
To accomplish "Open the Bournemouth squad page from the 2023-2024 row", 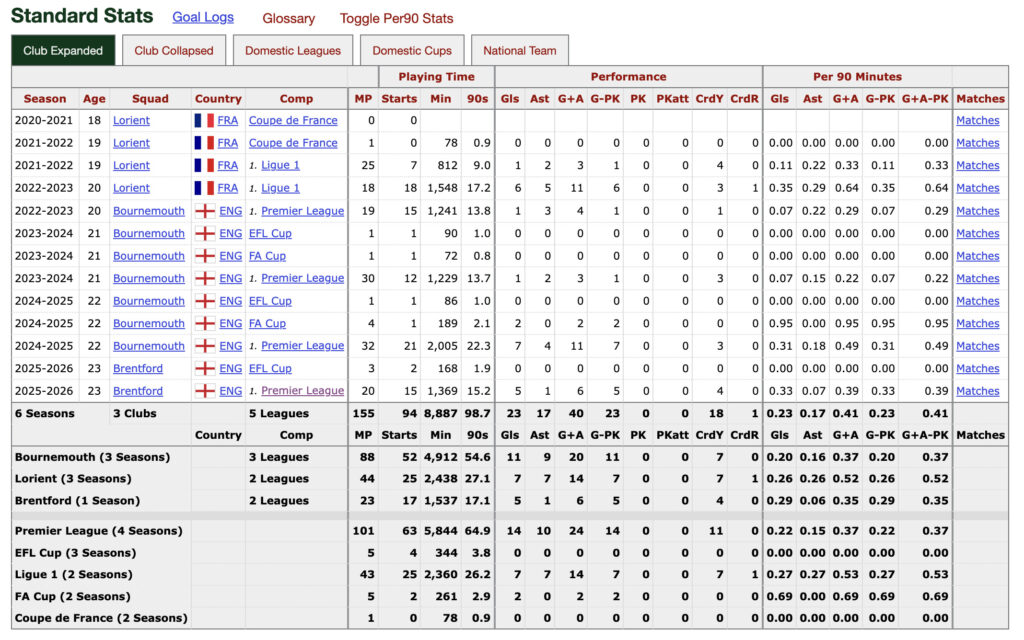I will click(148, 233).
